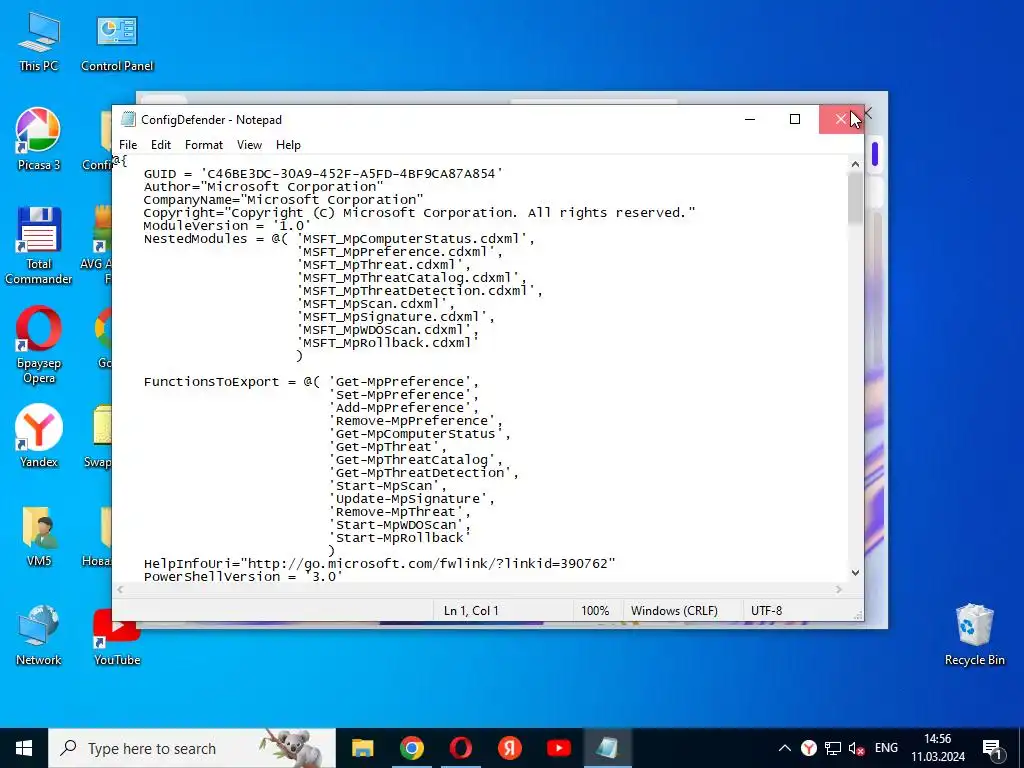Select the Control Panel desktop icon

click(x=117, y=42)
